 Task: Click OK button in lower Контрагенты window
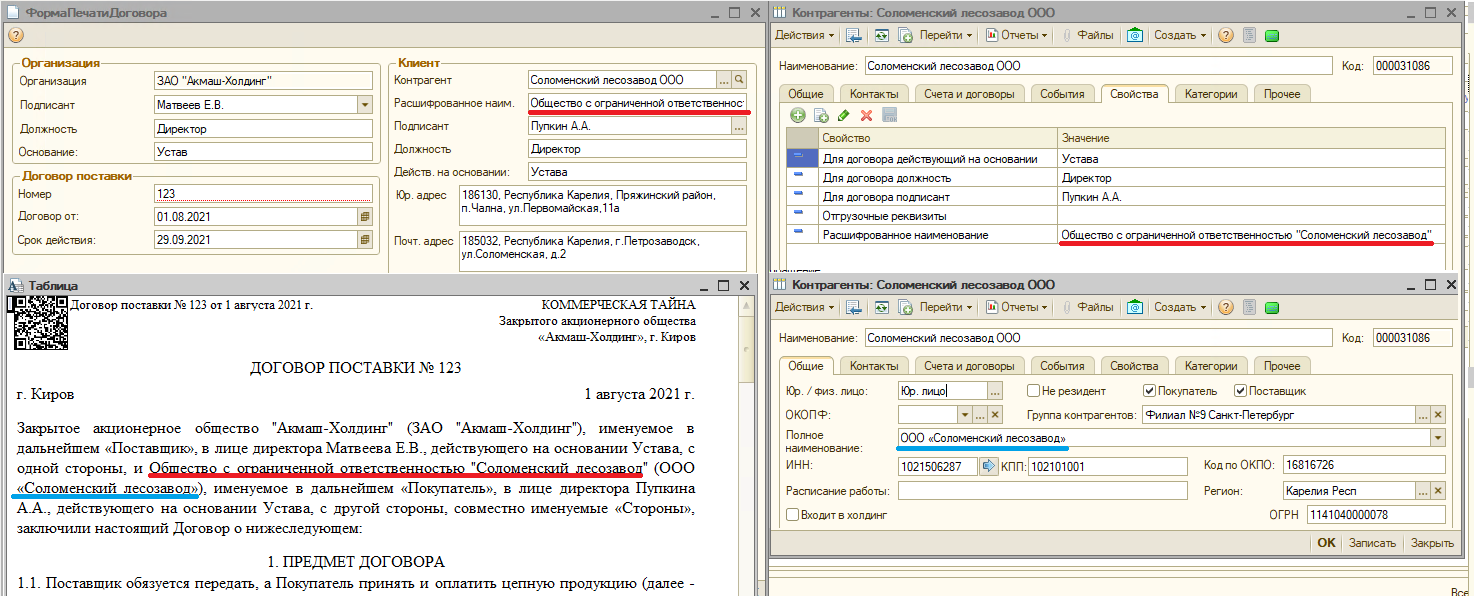(x=1326, y=543)
